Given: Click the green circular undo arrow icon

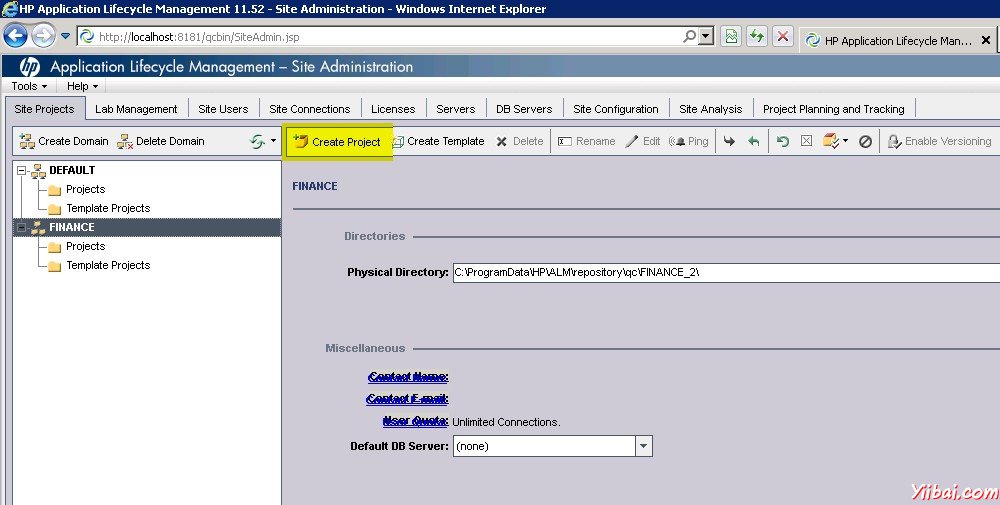Looking at the screenshot, I should tap(783, 141).
